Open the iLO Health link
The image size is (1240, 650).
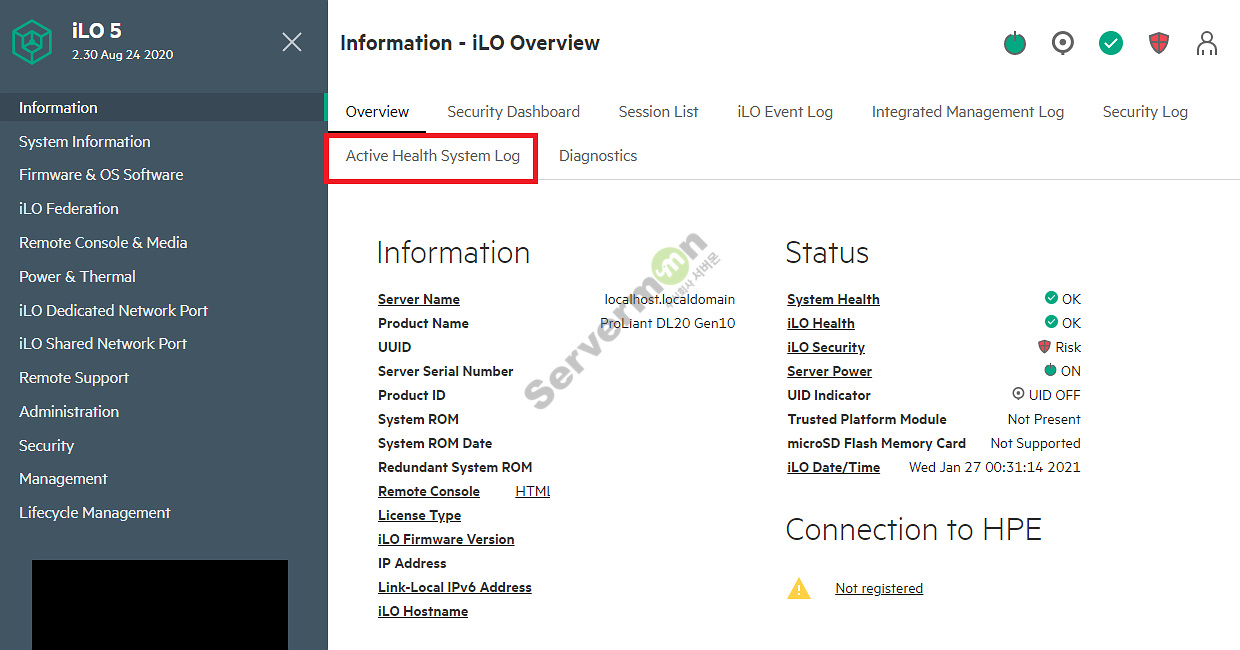(821, 323)
